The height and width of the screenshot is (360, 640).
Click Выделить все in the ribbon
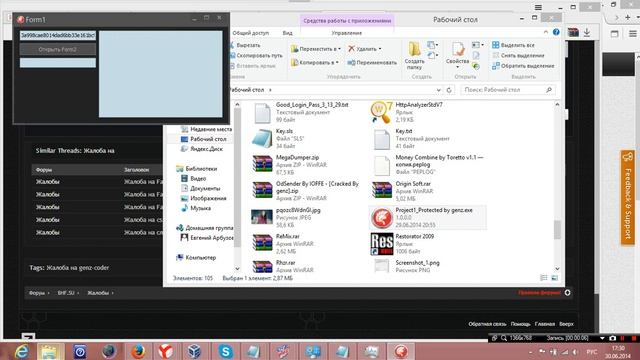point(513,45)
